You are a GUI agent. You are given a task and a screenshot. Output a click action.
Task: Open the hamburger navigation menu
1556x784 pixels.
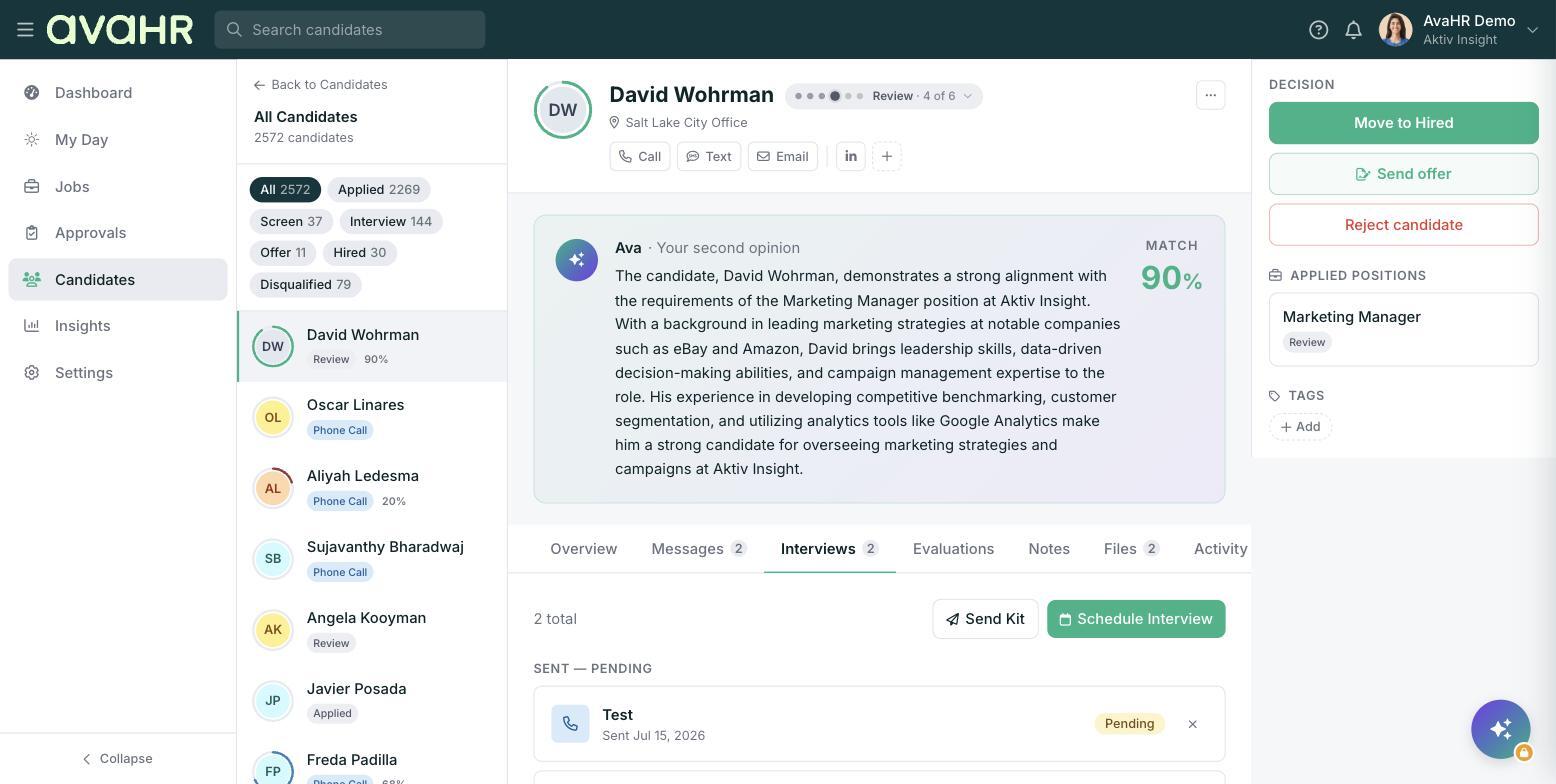[x=25, y=30]
